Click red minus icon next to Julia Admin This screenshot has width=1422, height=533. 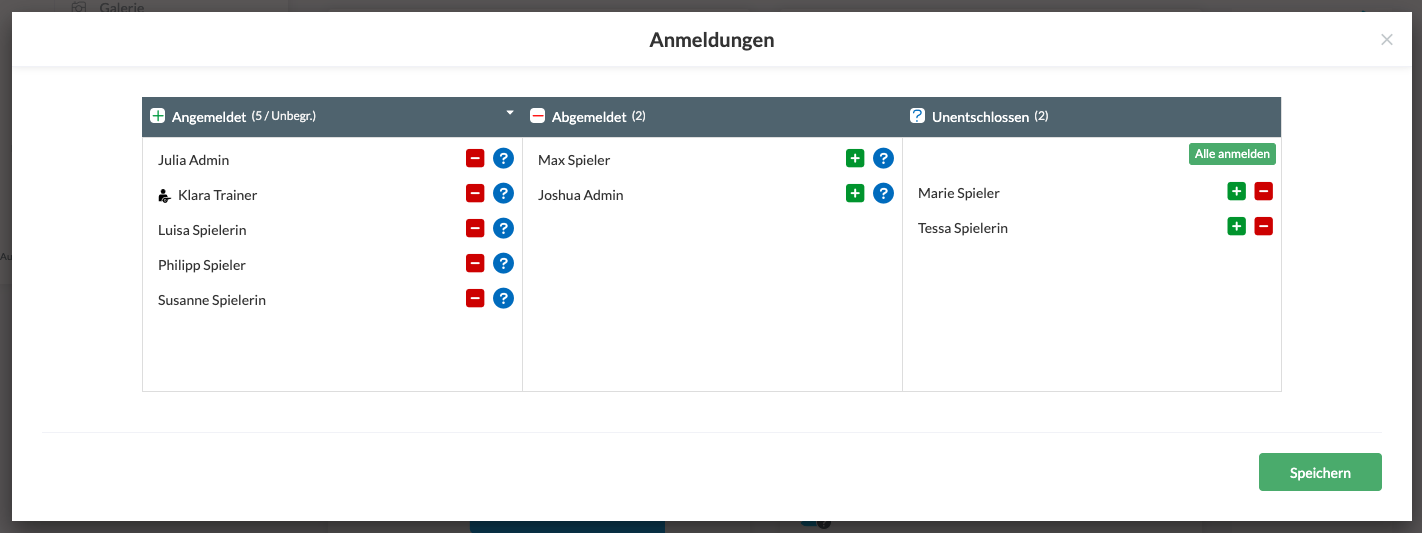tap(475, 158)
